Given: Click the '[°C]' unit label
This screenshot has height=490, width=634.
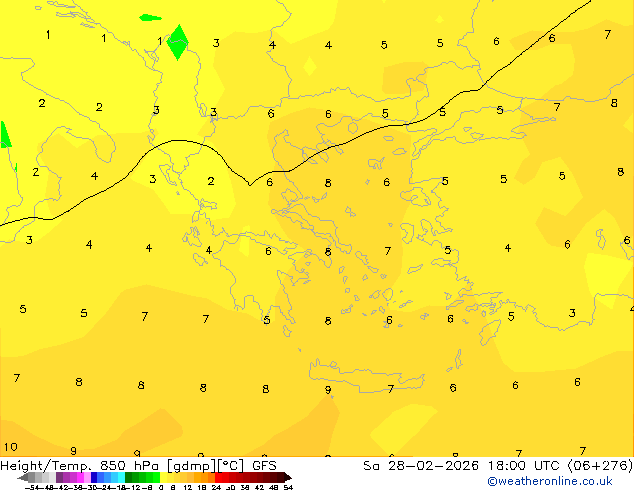Looking at the screenshot, I should (x=231, y=466).
